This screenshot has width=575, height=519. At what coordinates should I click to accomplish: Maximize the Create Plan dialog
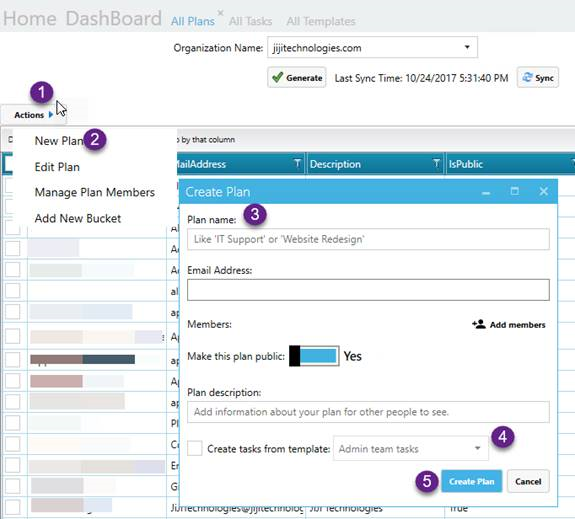[514, 191]
